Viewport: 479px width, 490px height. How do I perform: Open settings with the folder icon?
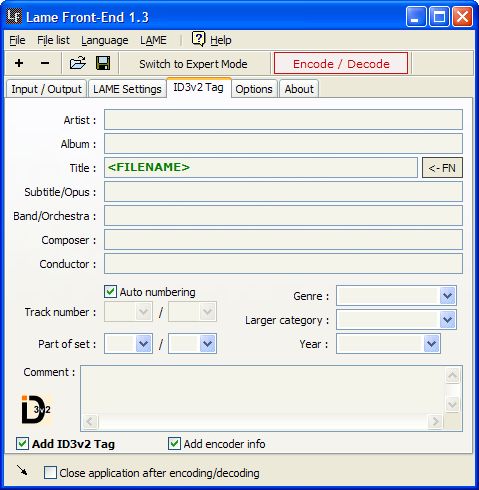[77, 63]
